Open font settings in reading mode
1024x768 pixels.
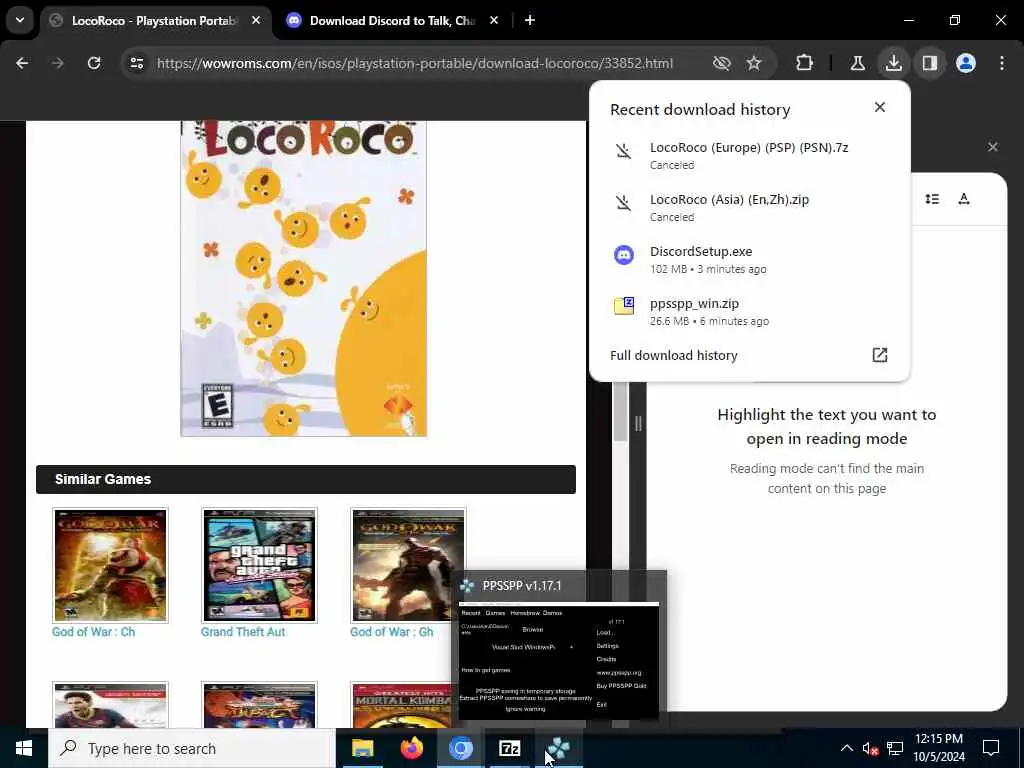(x=964, y=199)
